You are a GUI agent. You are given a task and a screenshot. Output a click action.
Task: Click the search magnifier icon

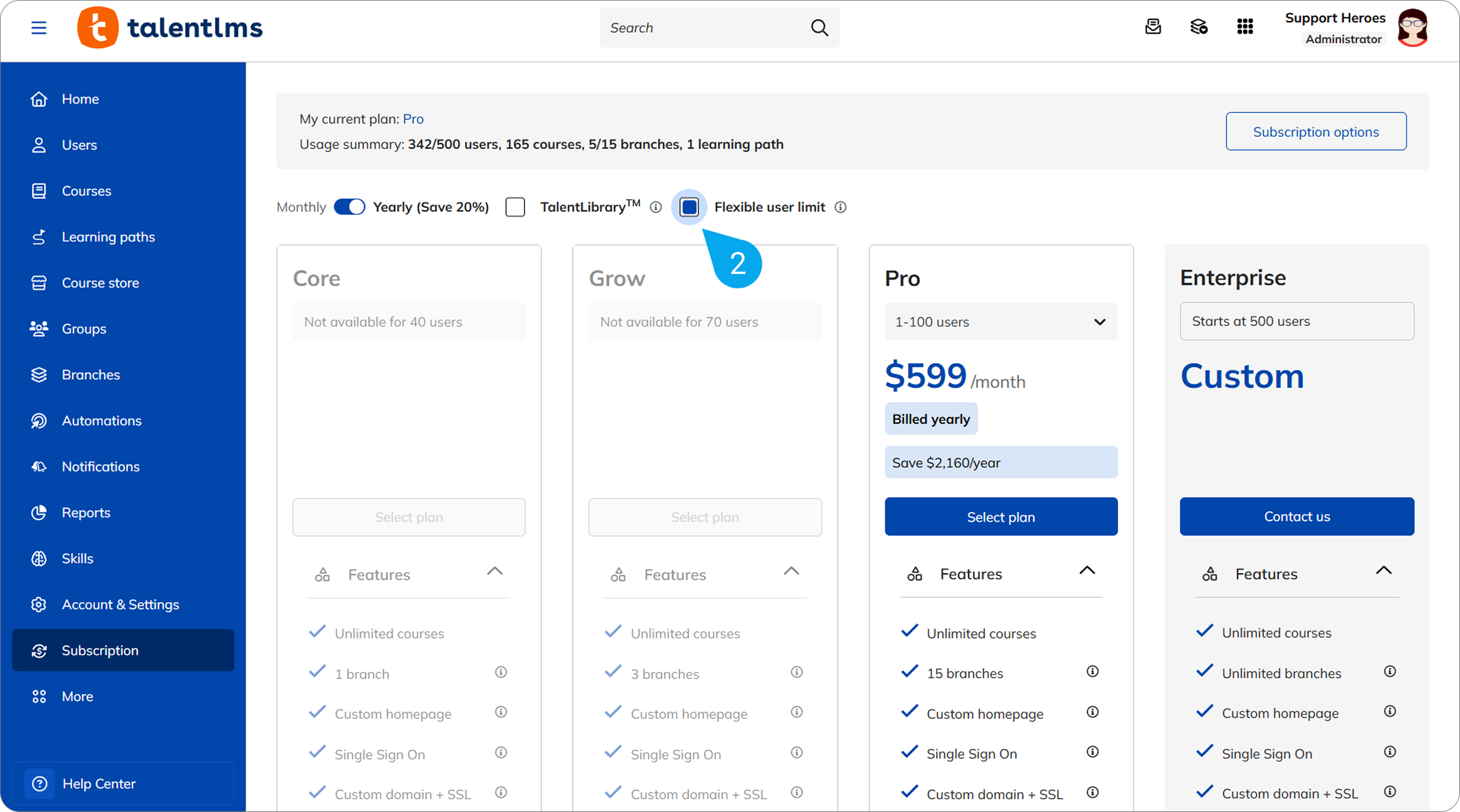pos(819,28)
